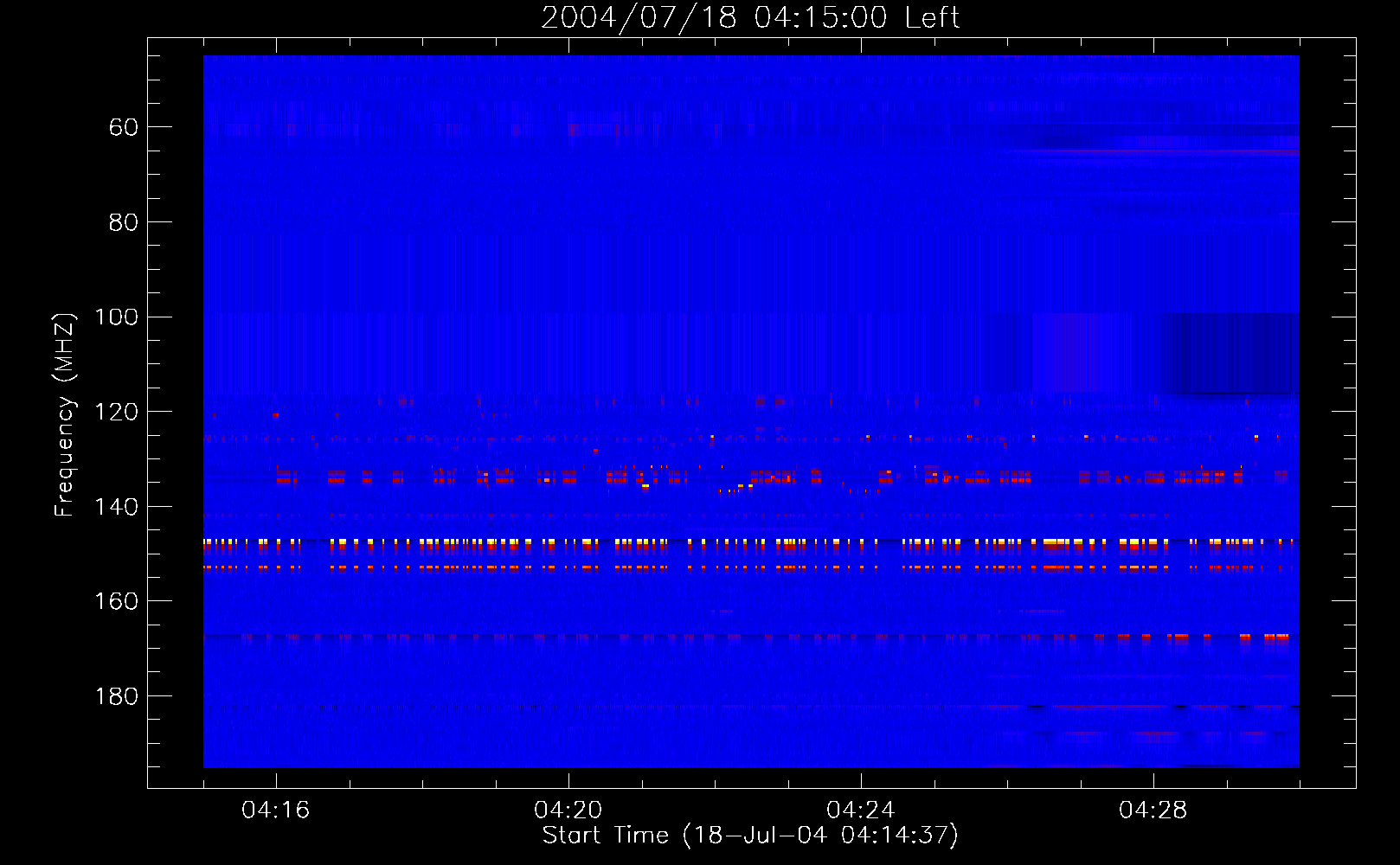Image resolution: width=1400 pixels, height=865 pixels.
Task: Select the 'Frequency (MHZ)' axis label
Action: pyautogui.click(x=65, y=414)
